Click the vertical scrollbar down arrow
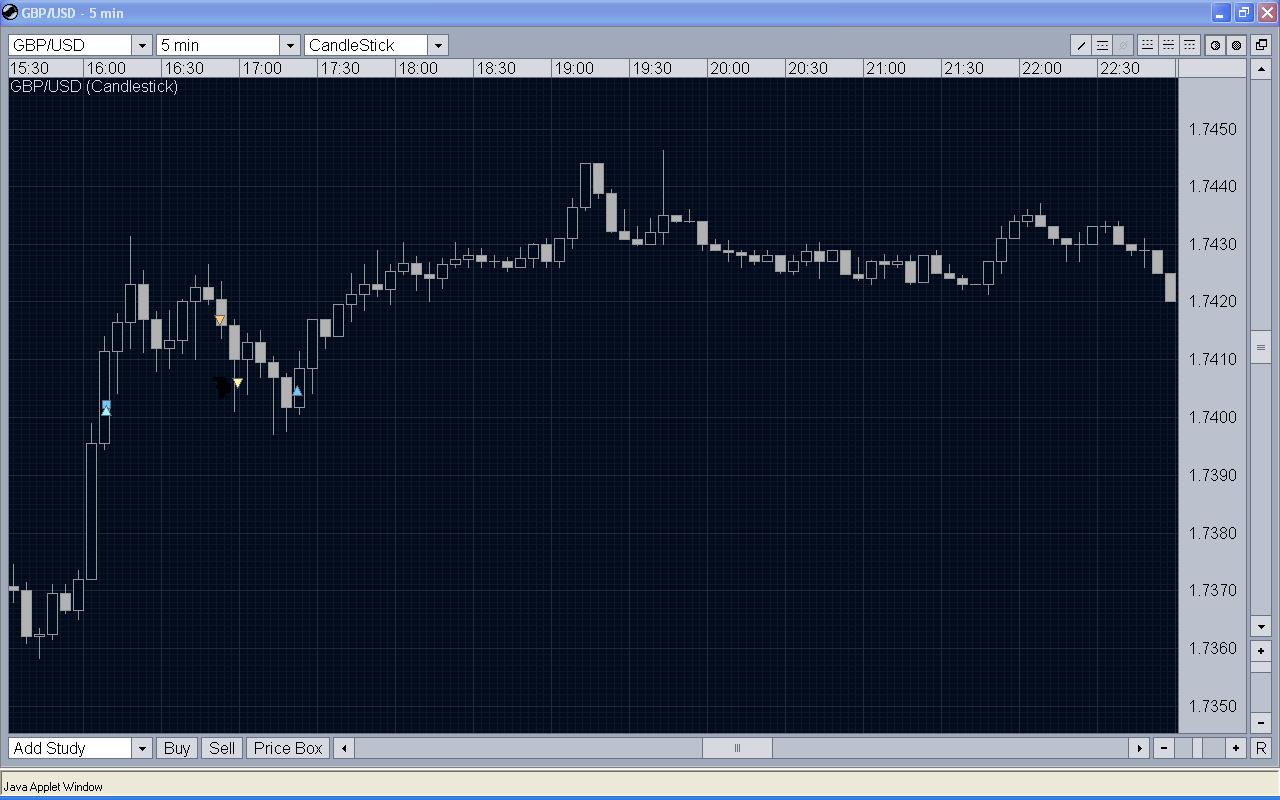1280x800 pixels. 1261,626
